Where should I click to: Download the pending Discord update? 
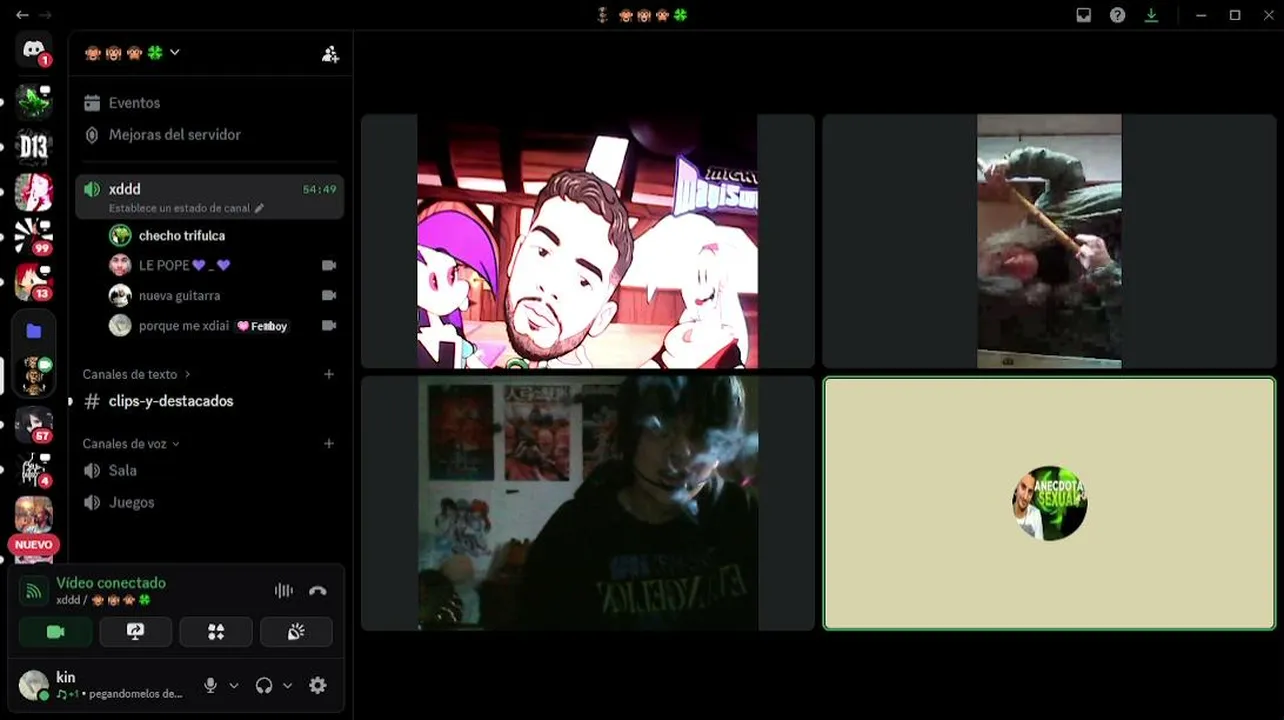[x=1152, y=15]
